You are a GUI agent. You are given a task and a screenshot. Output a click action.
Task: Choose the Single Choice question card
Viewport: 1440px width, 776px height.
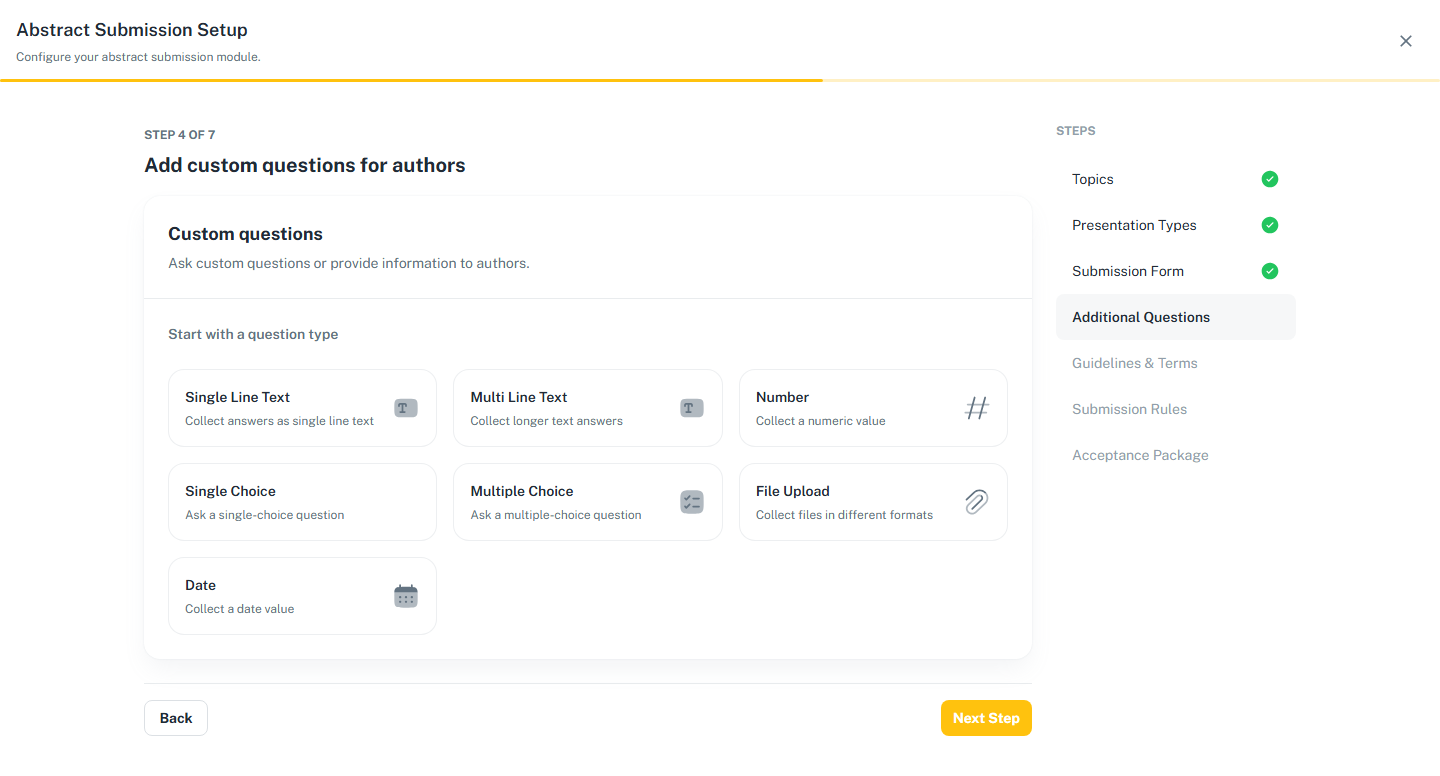(x=302, y=502)
